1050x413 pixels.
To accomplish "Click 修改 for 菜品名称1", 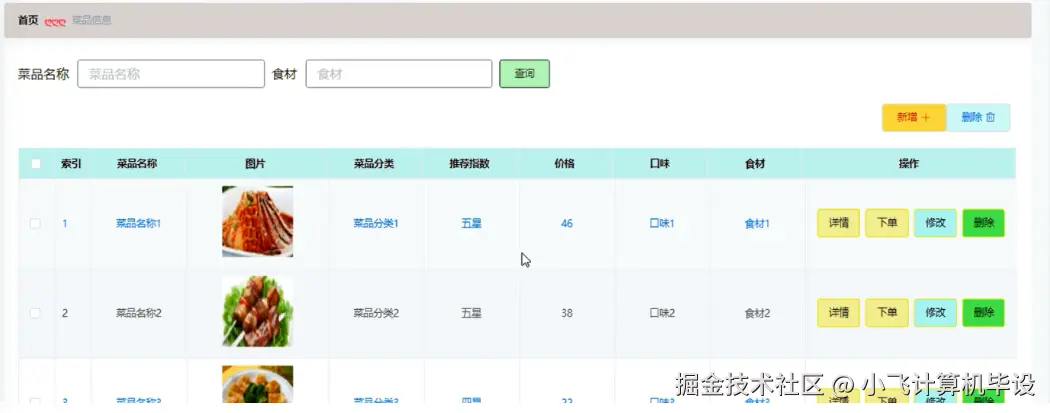I will click(x=935, y=223).
